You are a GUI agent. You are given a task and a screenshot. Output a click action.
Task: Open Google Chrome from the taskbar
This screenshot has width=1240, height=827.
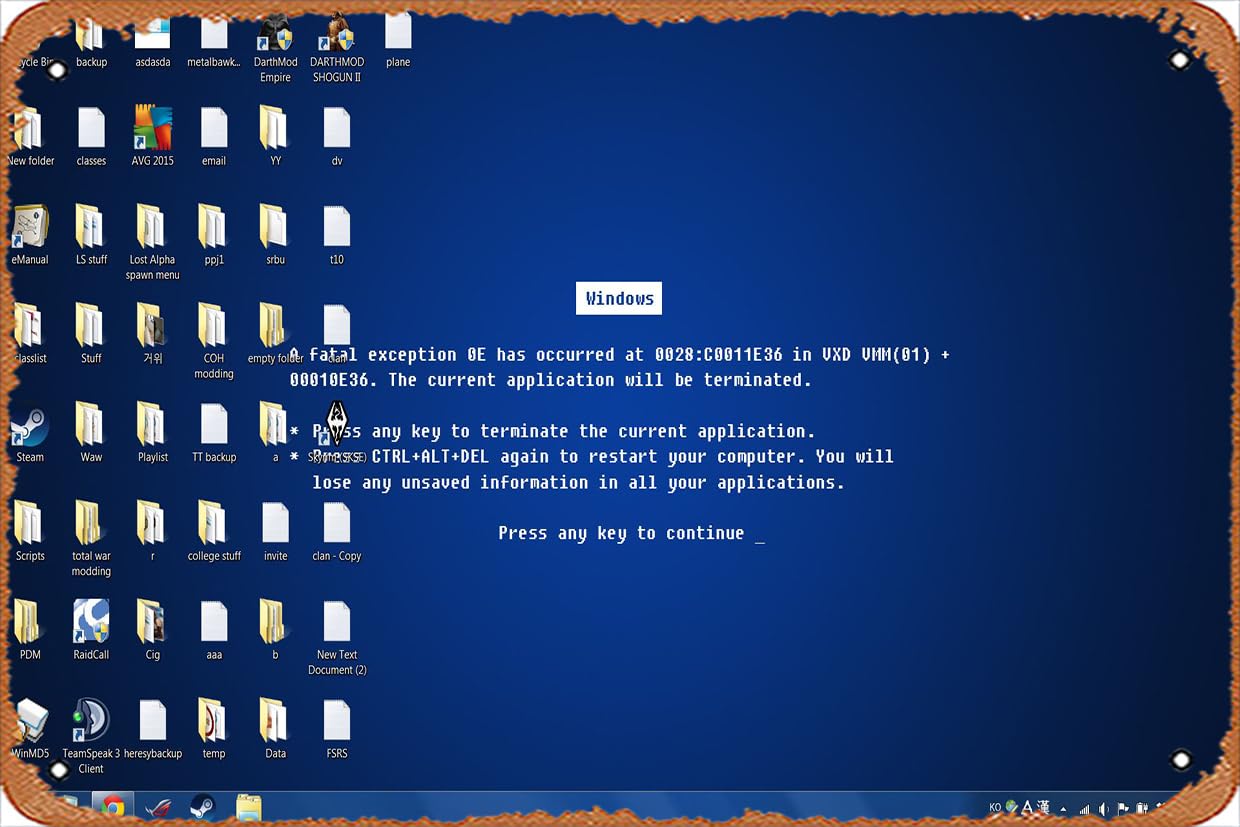(x=113, y=806)
